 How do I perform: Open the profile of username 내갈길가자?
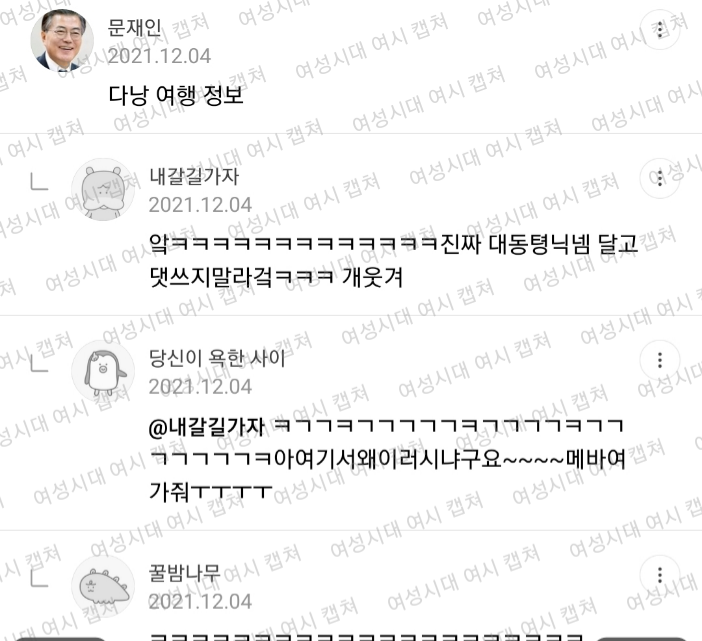tap(194, 176)
